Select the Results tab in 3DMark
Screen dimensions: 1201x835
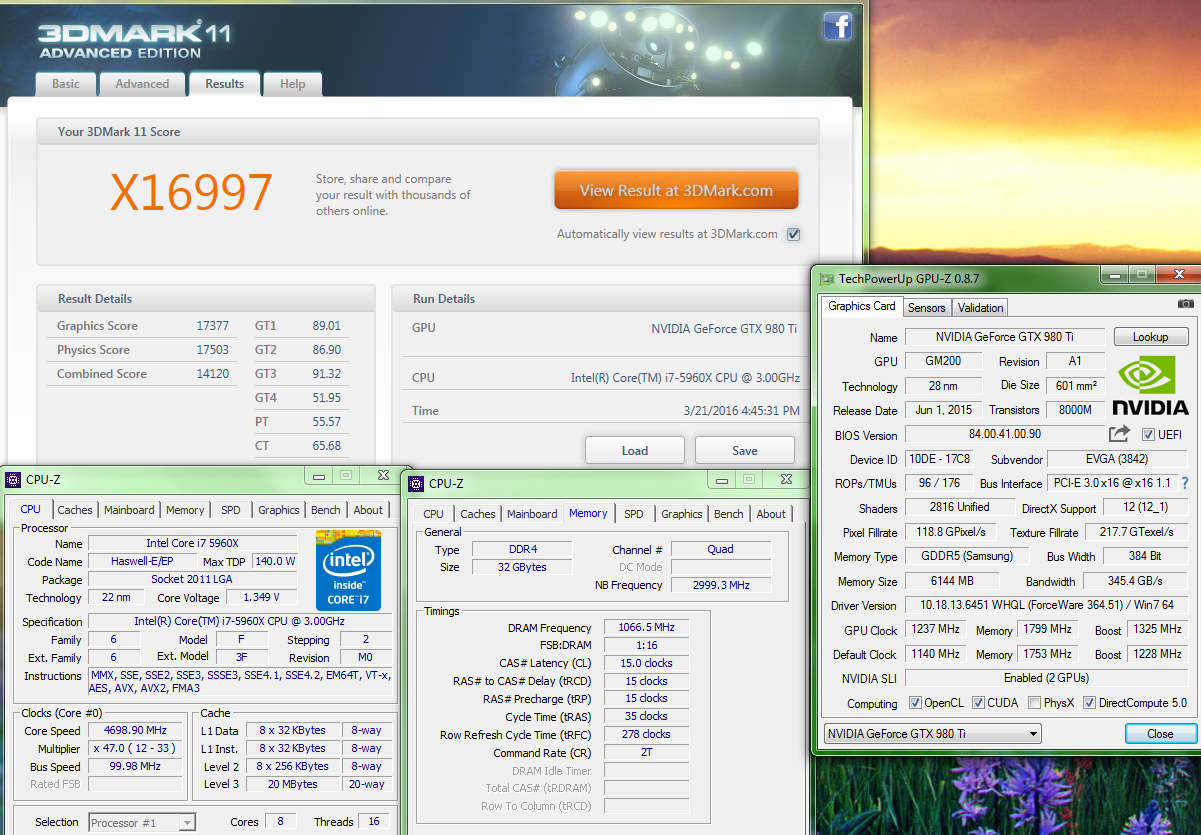(225, 84)
